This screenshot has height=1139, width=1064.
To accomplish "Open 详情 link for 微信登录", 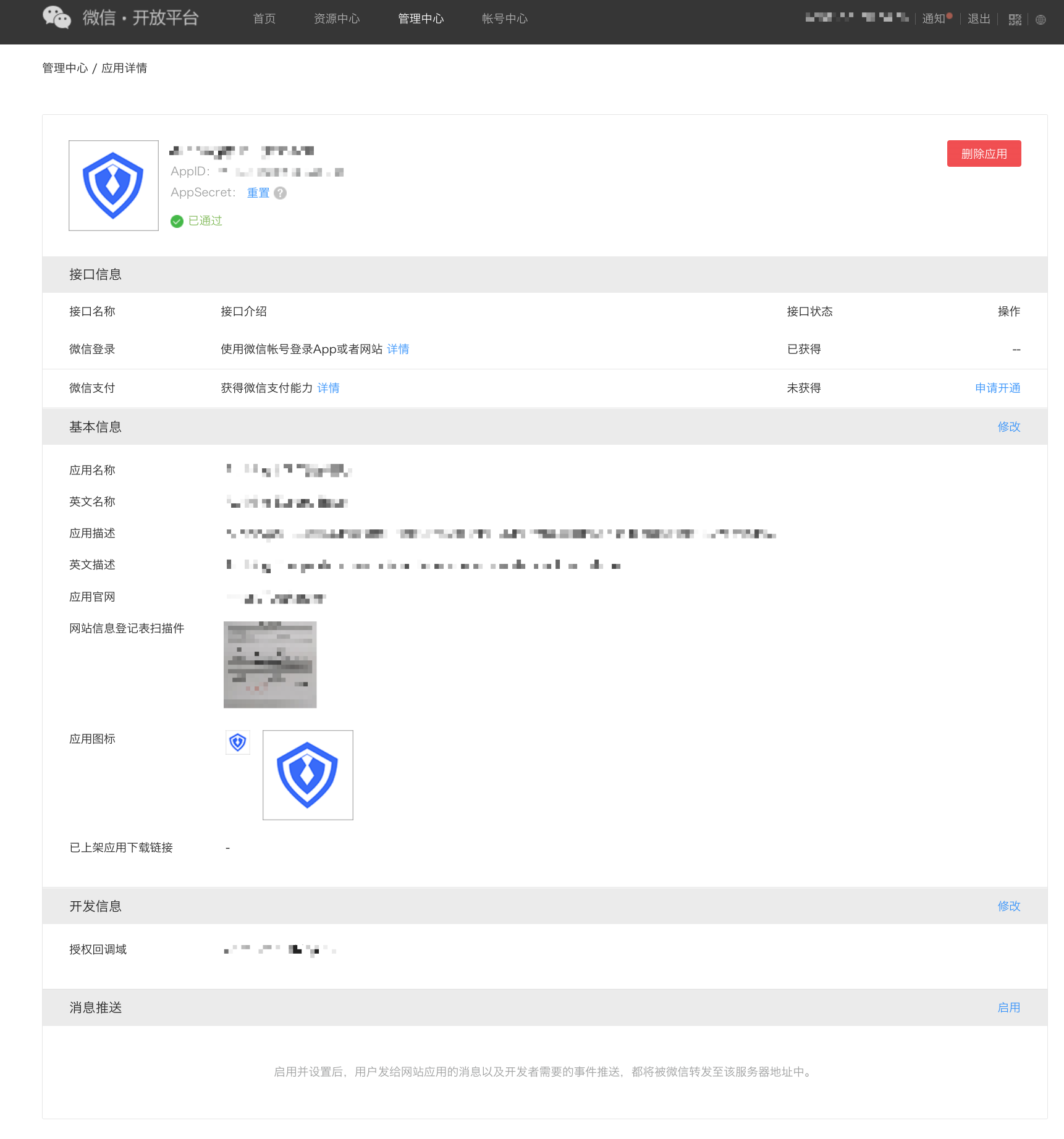I will (398, 350).
